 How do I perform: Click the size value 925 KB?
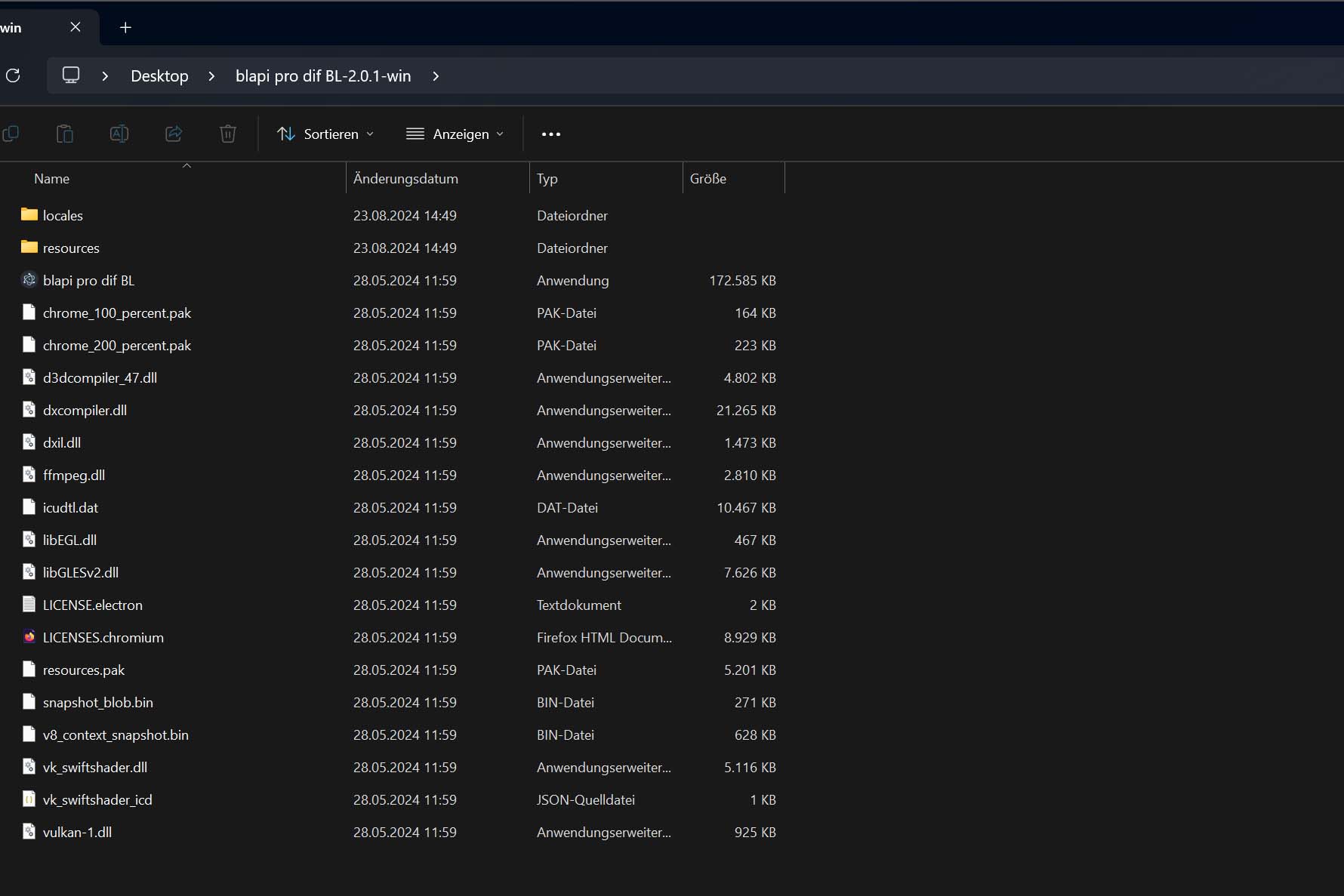pyautogui.click(x=755, y=832)
